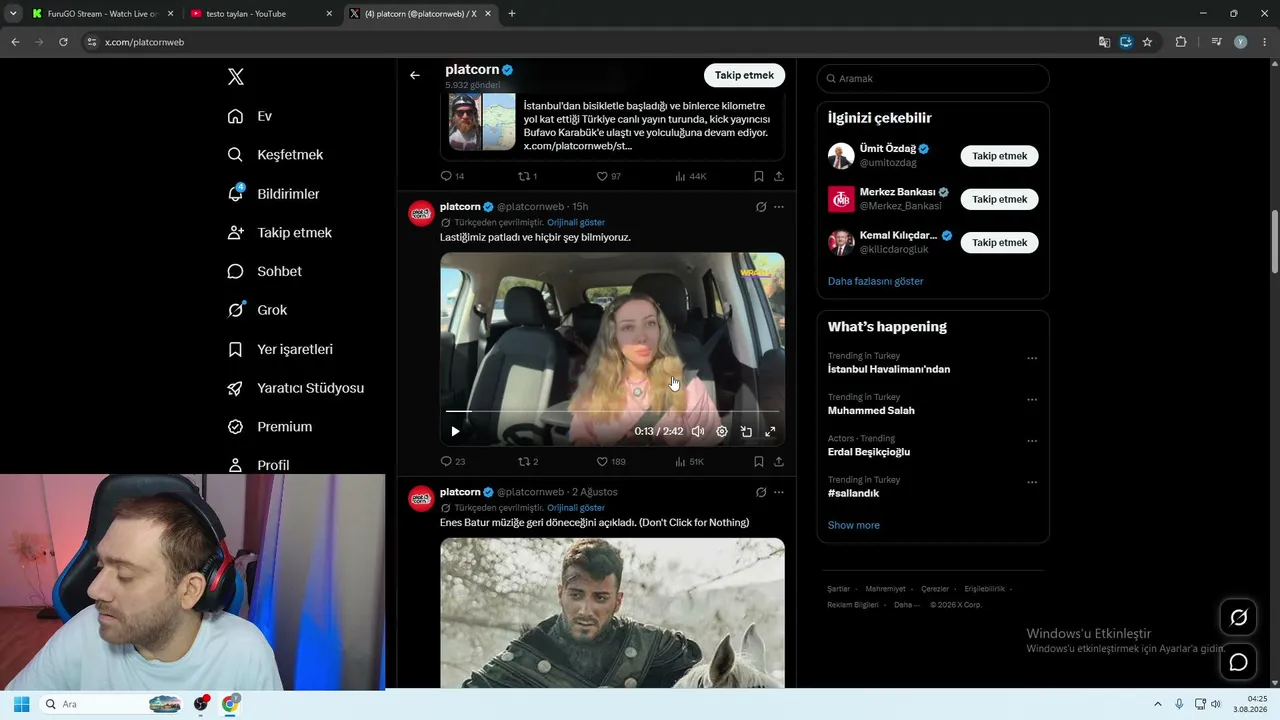The image size is (1280, 720).
Task: Open video settings gear
Action: tap(722, 432)
